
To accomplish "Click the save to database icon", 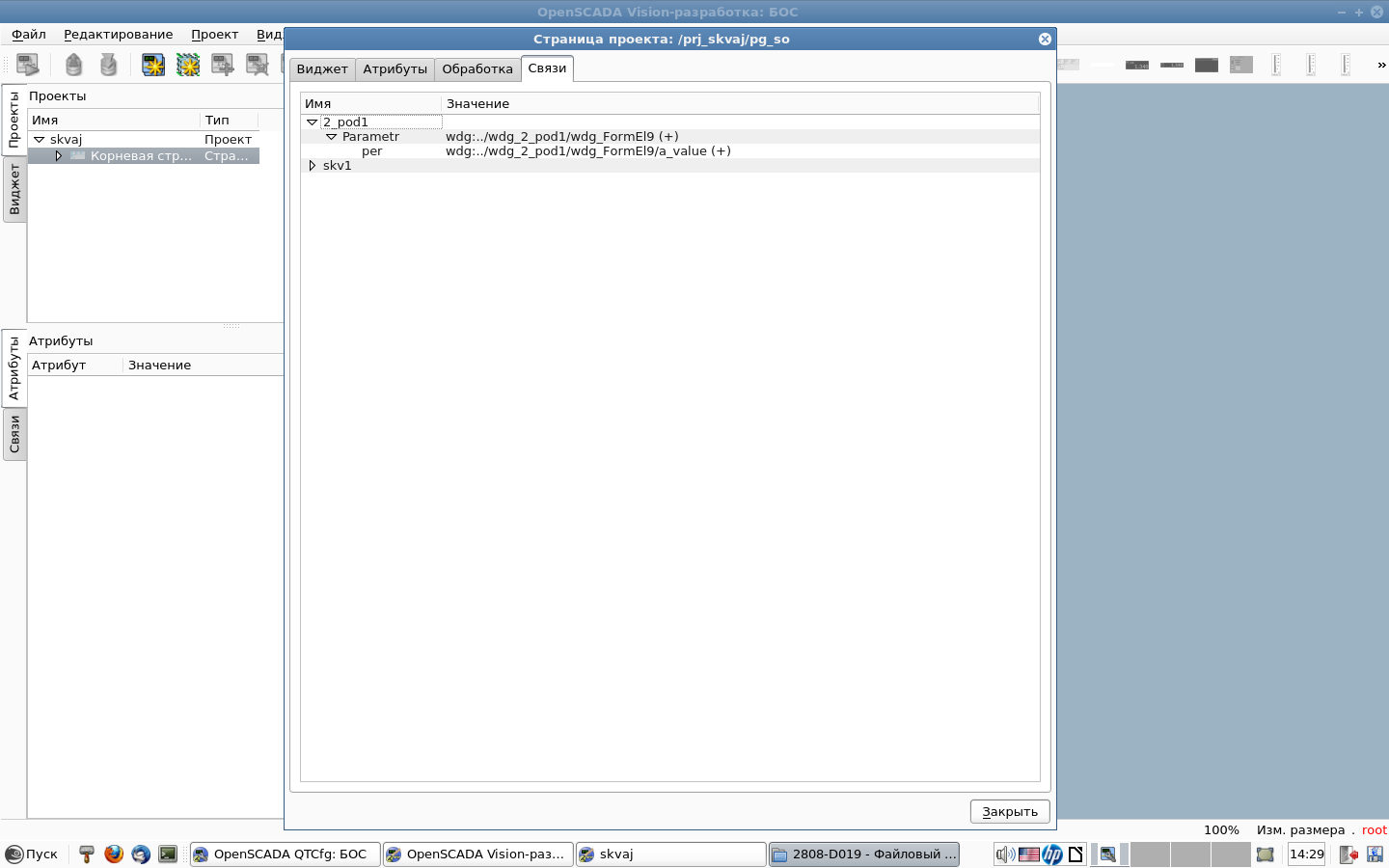I will click(108, 65).
